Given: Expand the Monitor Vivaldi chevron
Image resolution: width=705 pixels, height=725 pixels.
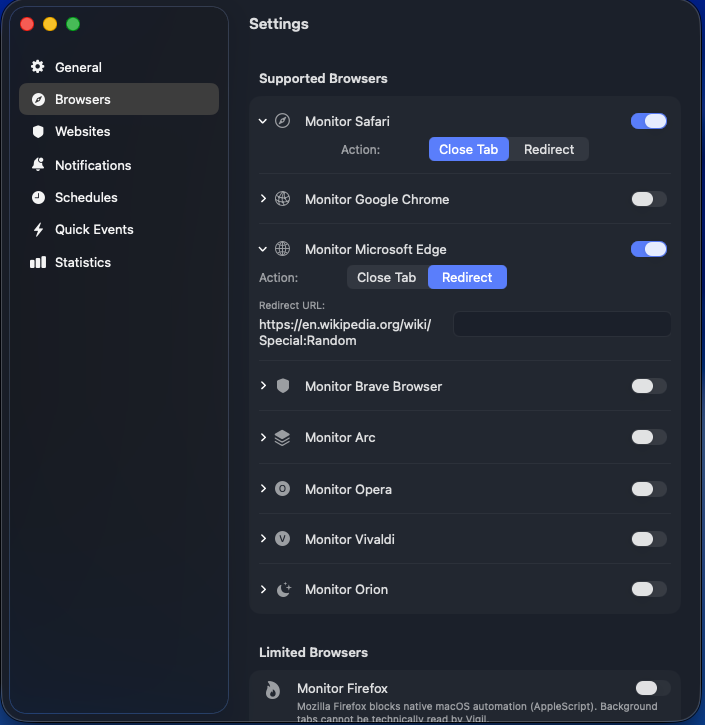Looking at the screenshot, I should (x=263, y=539).
